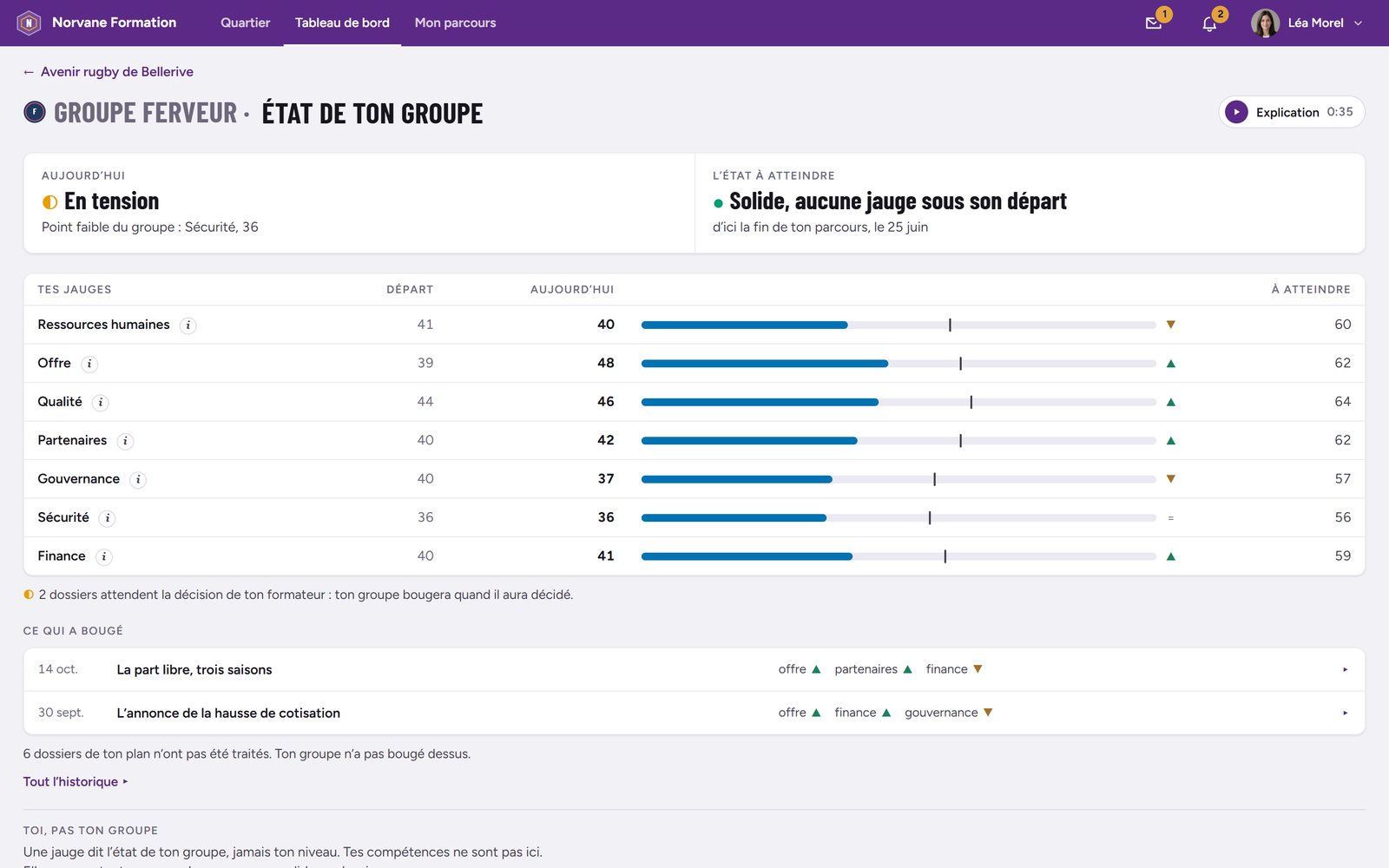The width and height of the screenshot is (1389, 868).
Task: Show info for Partenaires gauge
Action: click(125, 441)
